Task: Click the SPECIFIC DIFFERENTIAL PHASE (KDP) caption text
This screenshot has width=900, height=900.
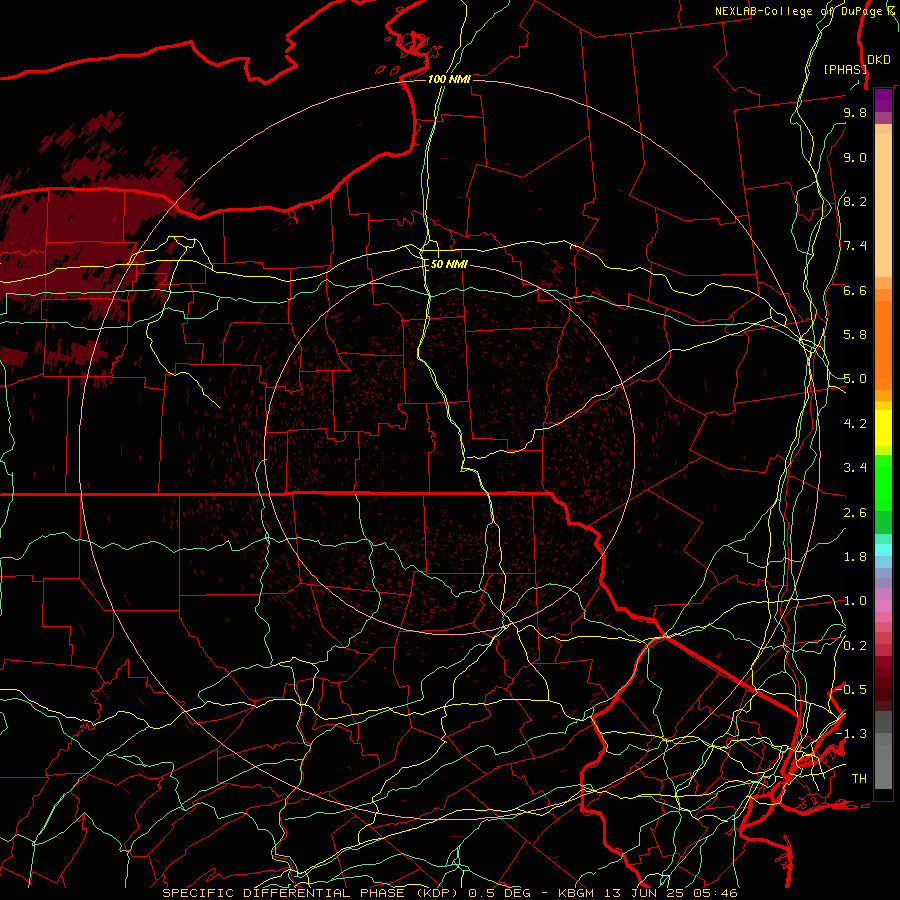Action: (x=313, y=893)
